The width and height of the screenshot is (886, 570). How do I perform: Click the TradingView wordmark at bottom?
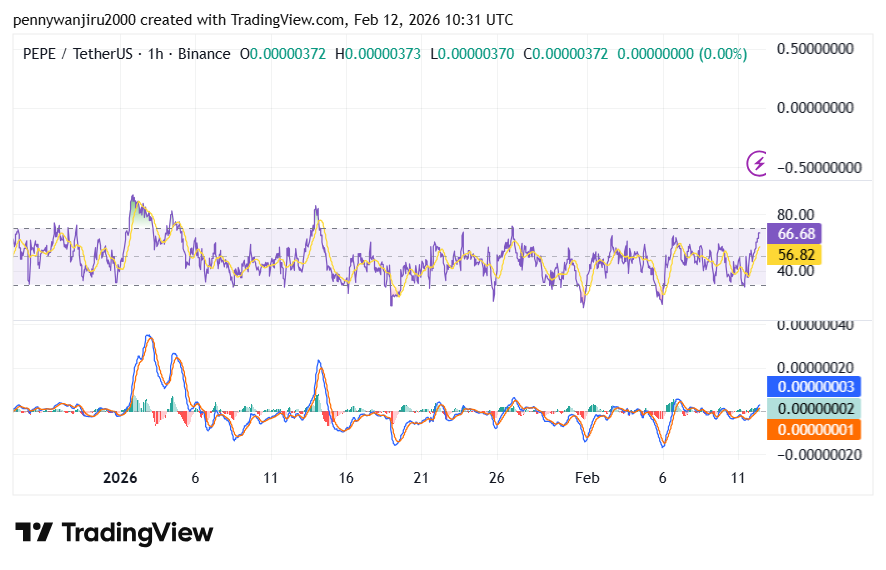[137, 533]
